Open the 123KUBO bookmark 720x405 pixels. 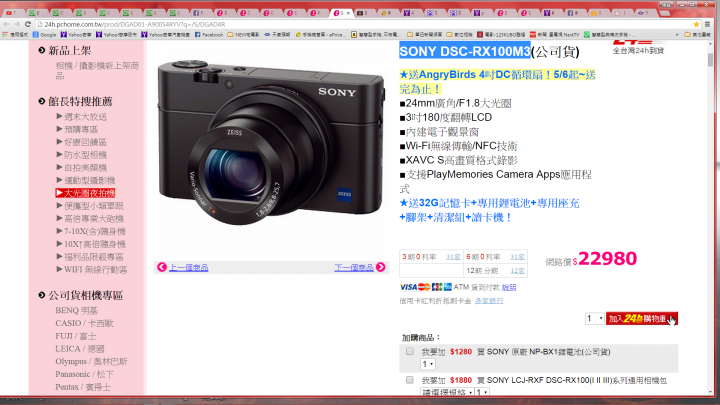click(x=501, y=34)
